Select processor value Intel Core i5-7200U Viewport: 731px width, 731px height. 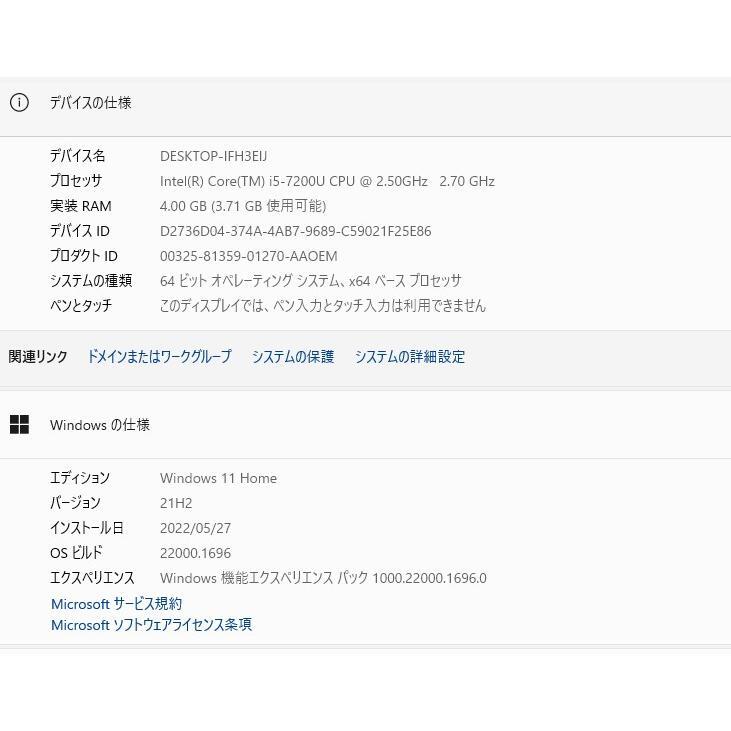[327, 181]
